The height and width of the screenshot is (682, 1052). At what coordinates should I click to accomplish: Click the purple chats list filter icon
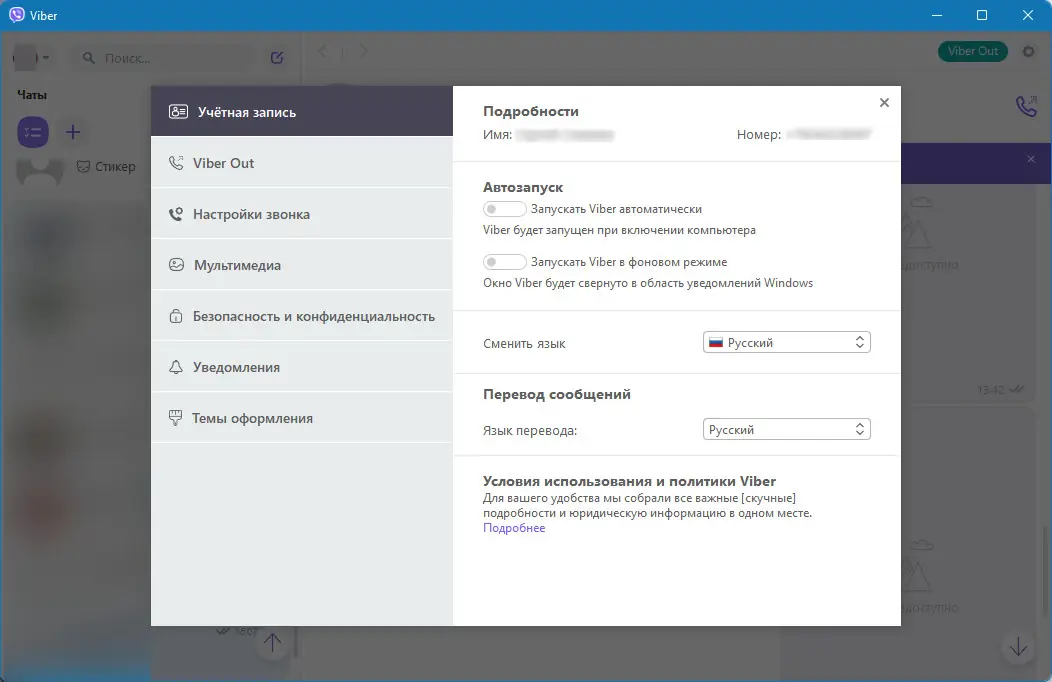tap(33, 132)
